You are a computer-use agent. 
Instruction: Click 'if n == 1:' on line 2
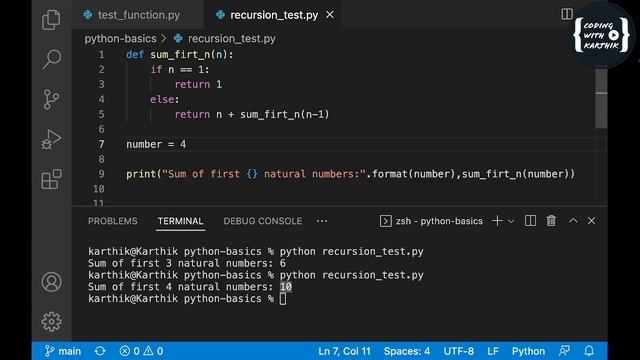[180, 69]
